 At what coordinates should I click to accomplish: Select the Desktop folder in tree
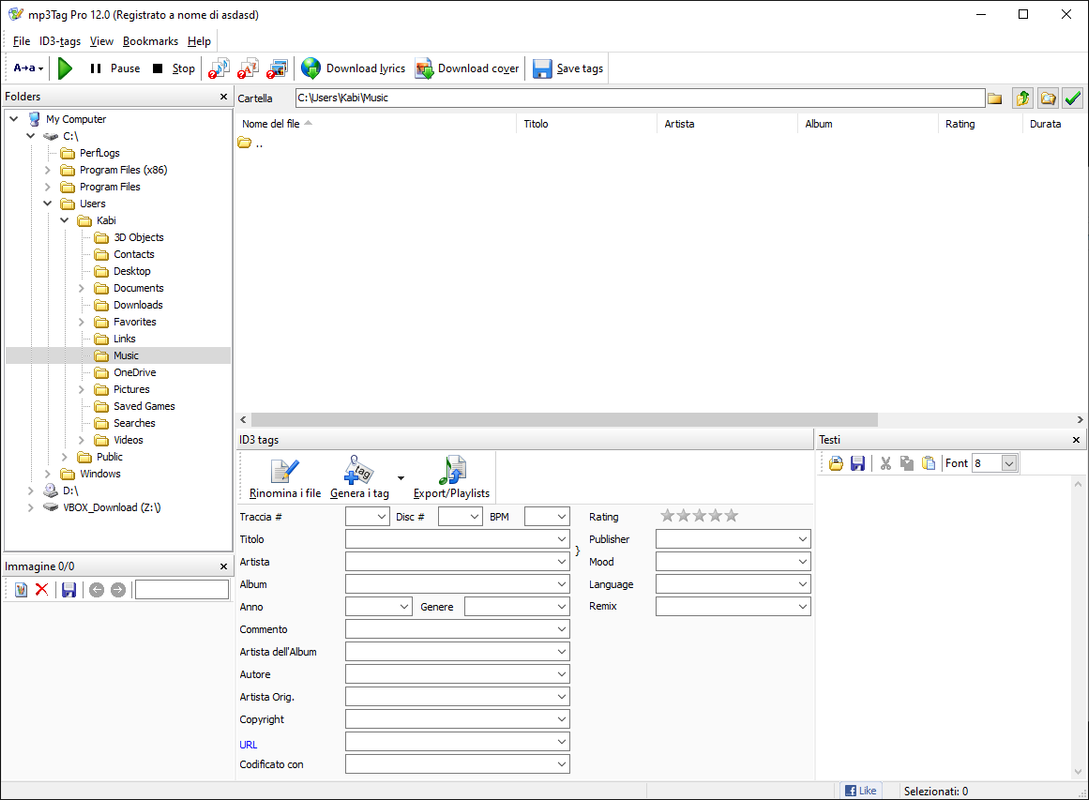point(132,271)
